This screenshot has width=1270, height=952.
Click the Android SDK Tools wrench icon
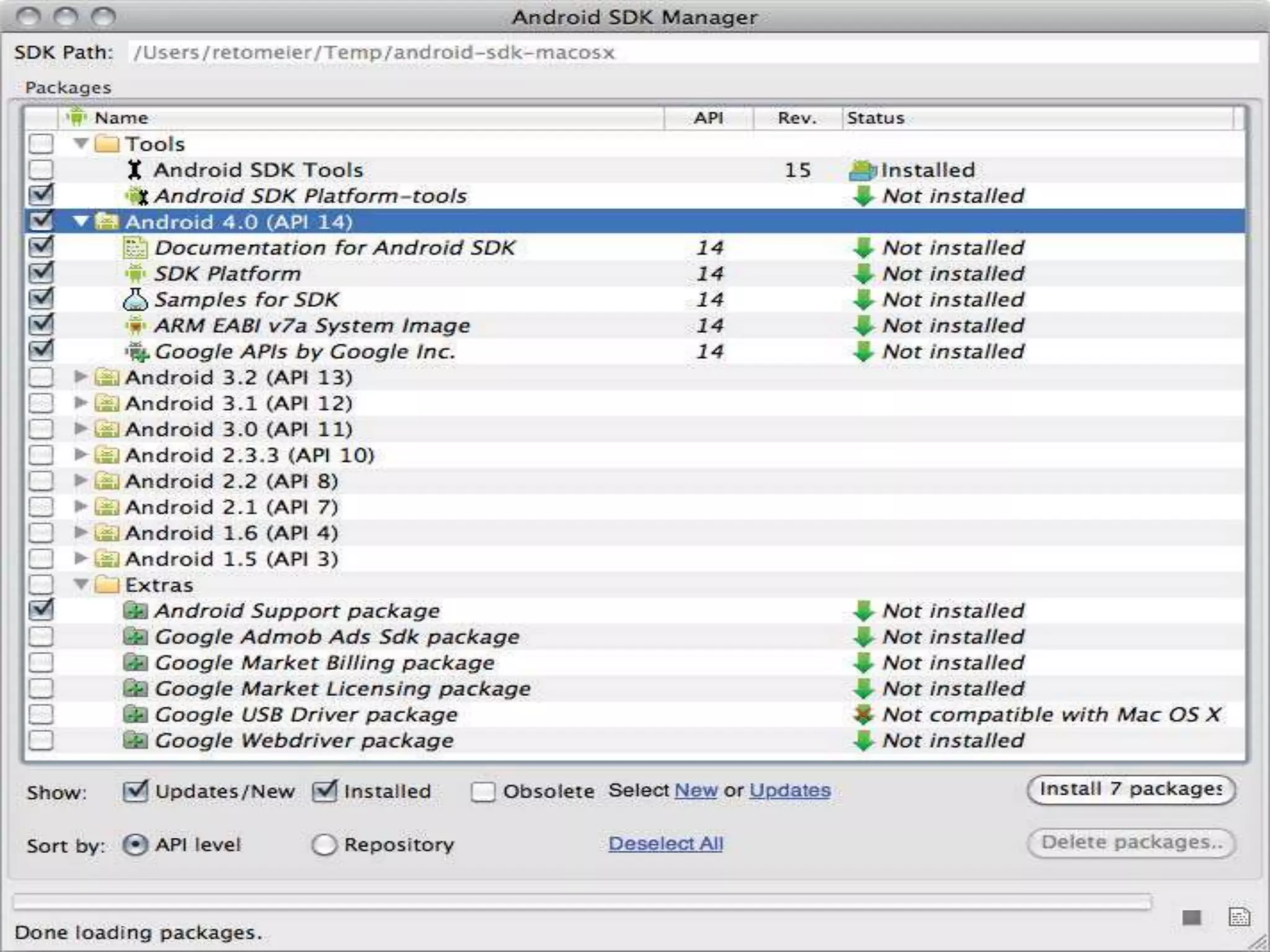pos(135,170)
